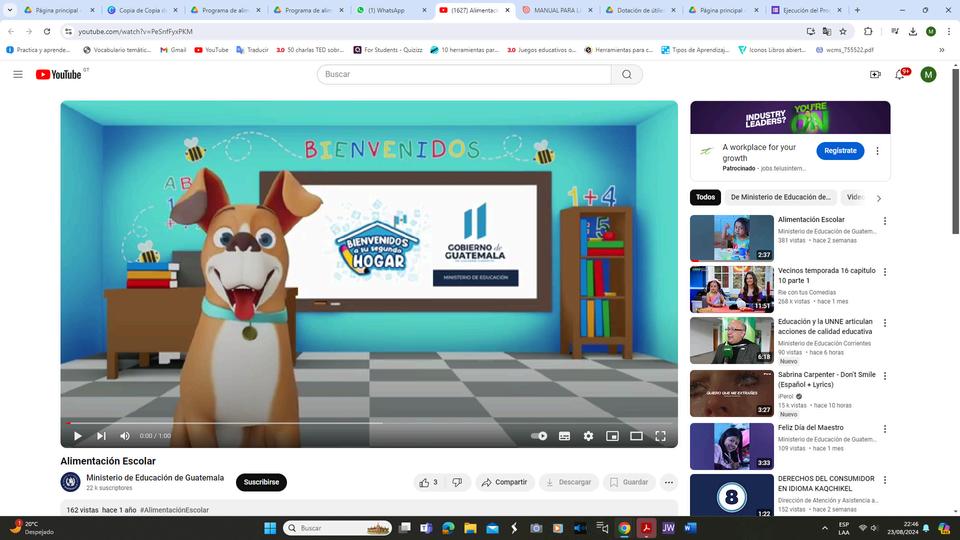Open a new browser tab
Image resolution: width=960 pixels, height=540 pixels.
[857, 10]
